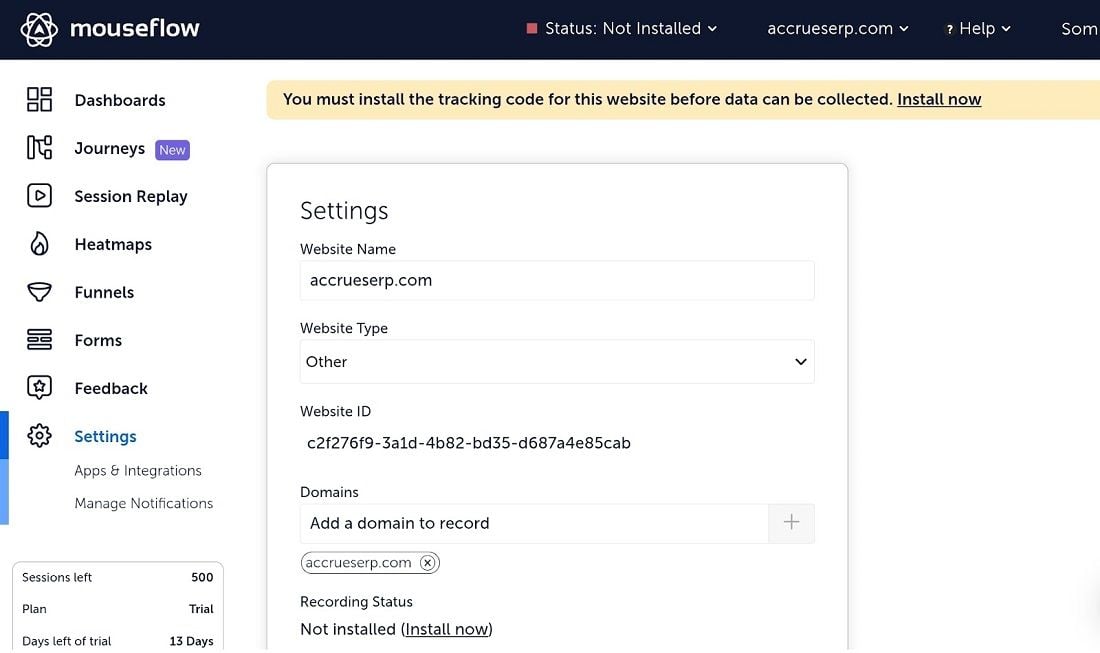The height and width of the screenshot is (653, 1100).
Task: Click the Mouseflow logo icon
Action: pos(39,29)
